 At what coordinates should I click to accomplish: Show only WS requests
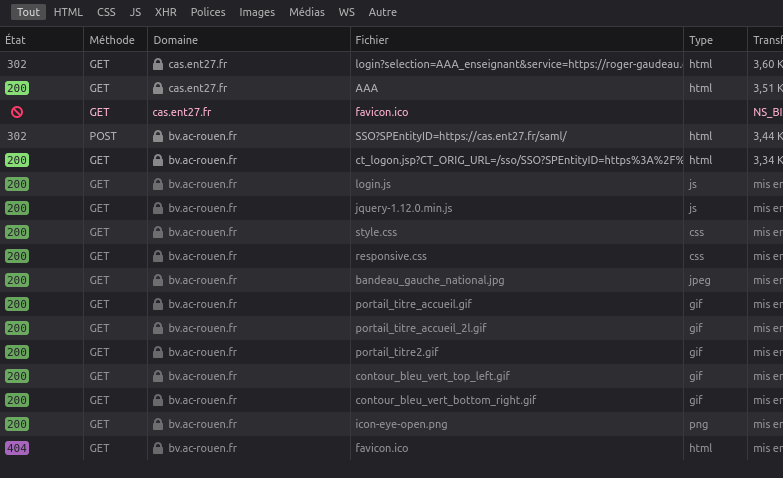point(346,12)
